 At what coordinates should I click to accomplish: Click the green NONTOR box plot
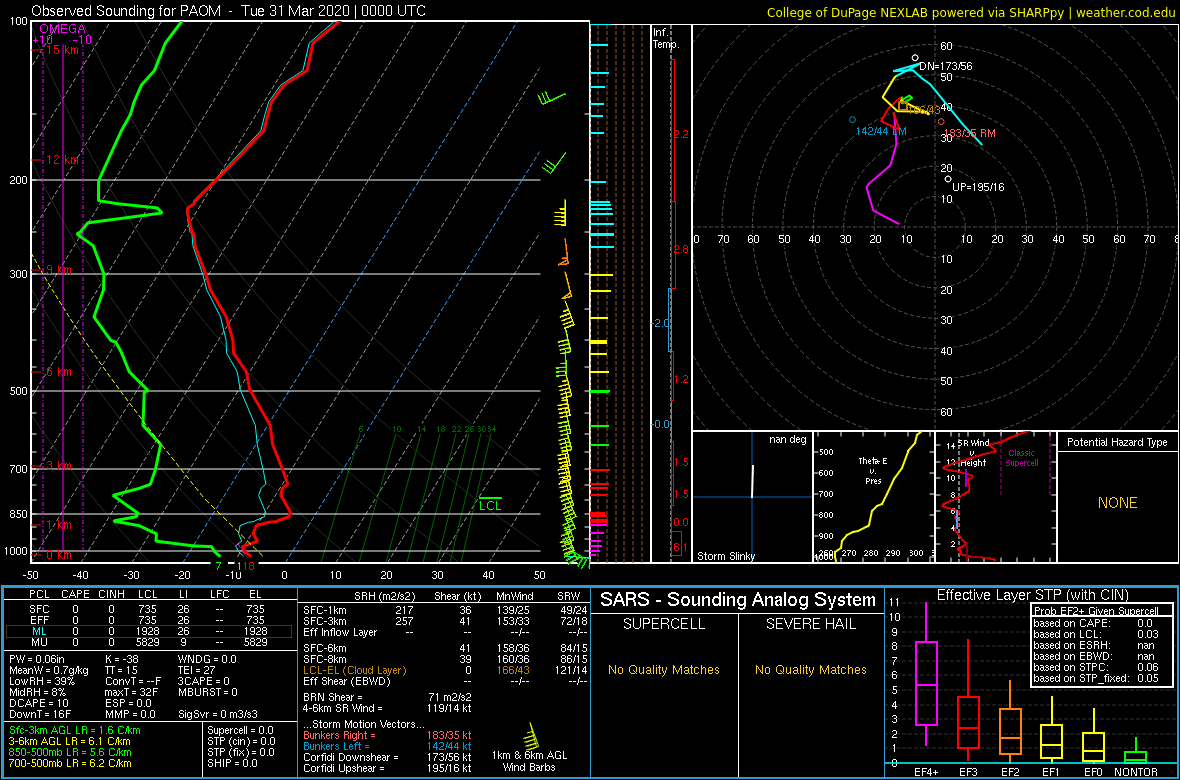tap(1136, 753)
